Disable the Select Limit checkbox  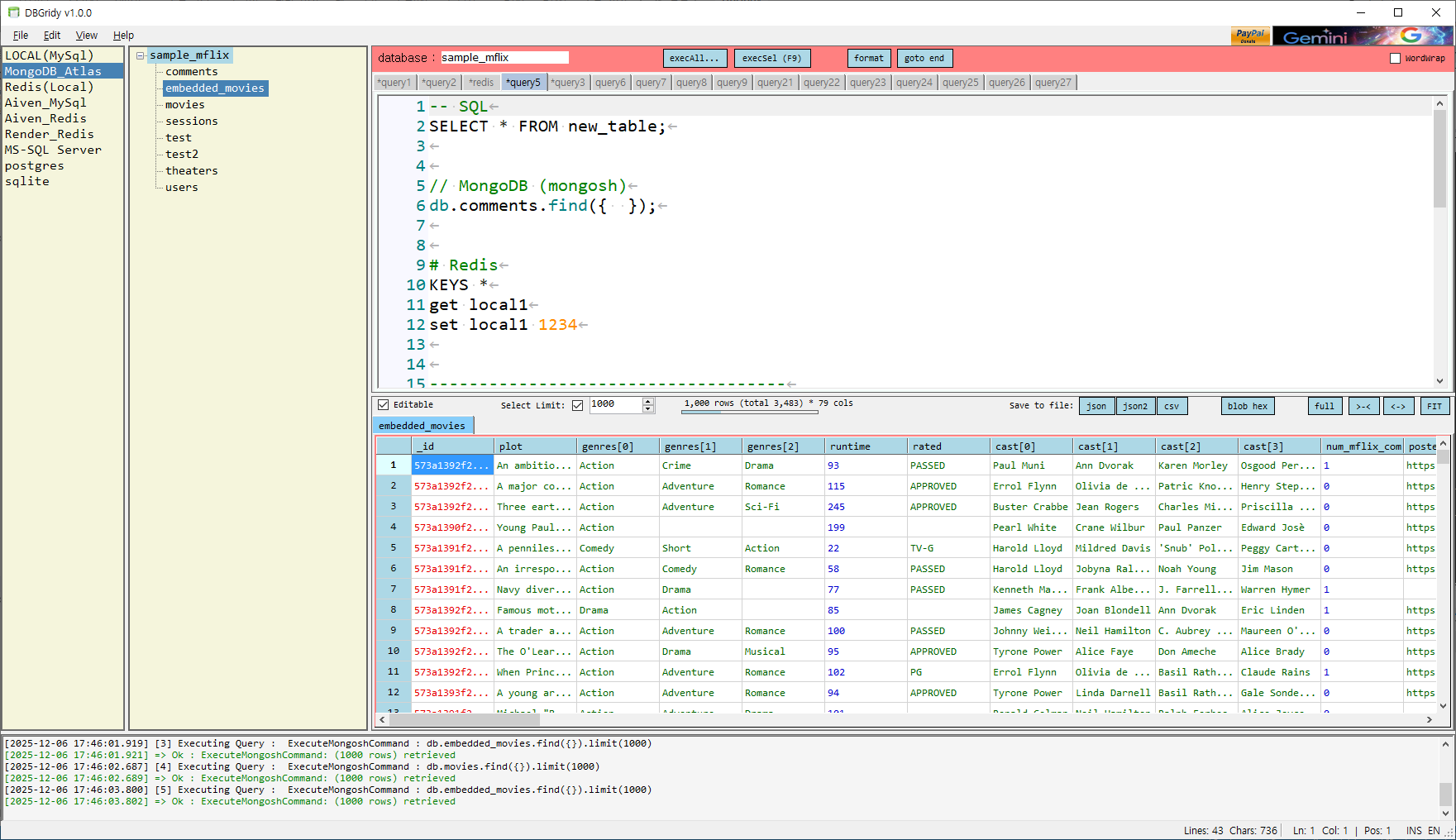[x=576, y=404]
